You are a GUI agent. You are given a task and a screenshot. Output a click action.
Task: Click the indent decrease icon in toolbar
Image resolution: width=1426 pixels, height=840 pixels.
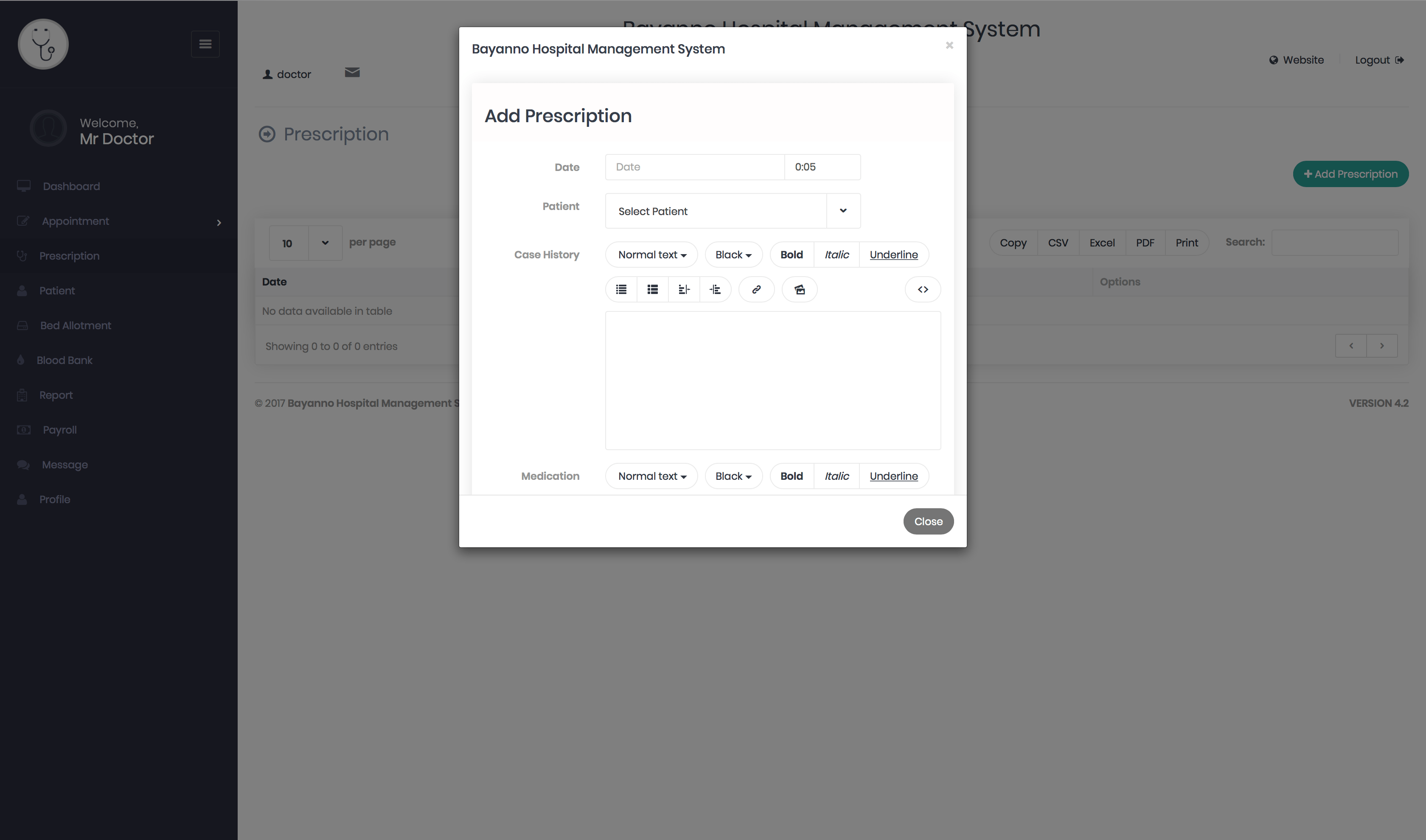coord(684,289)
